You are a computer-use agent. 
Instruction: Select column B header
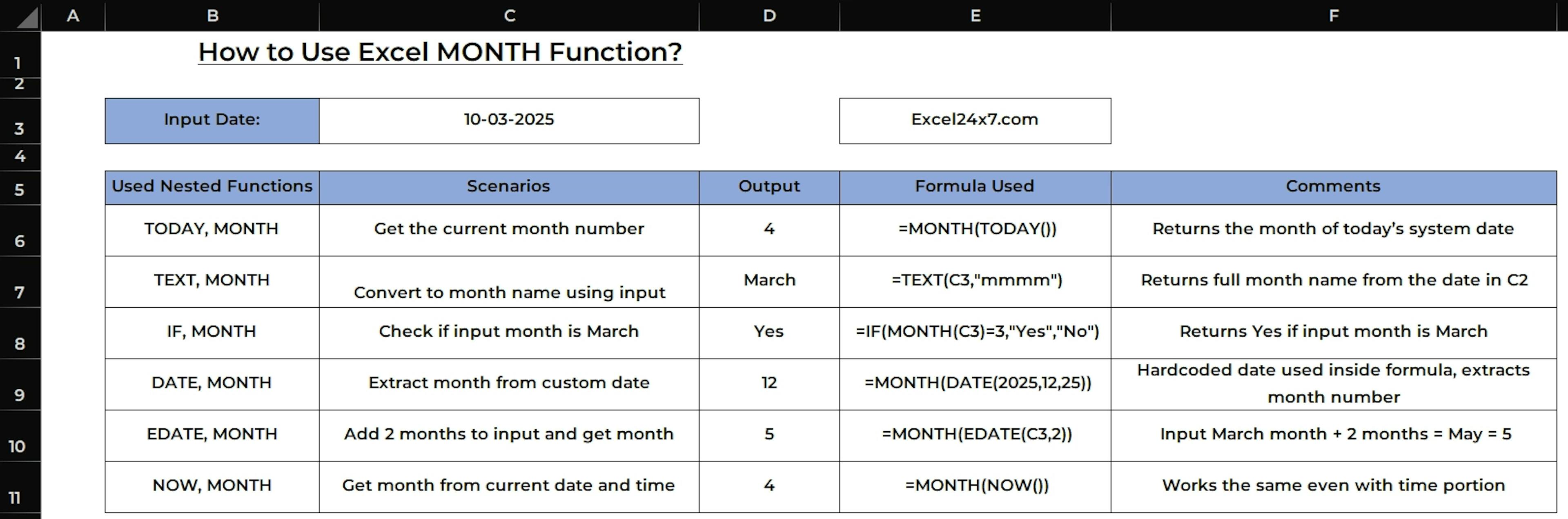tap(212, 16)
